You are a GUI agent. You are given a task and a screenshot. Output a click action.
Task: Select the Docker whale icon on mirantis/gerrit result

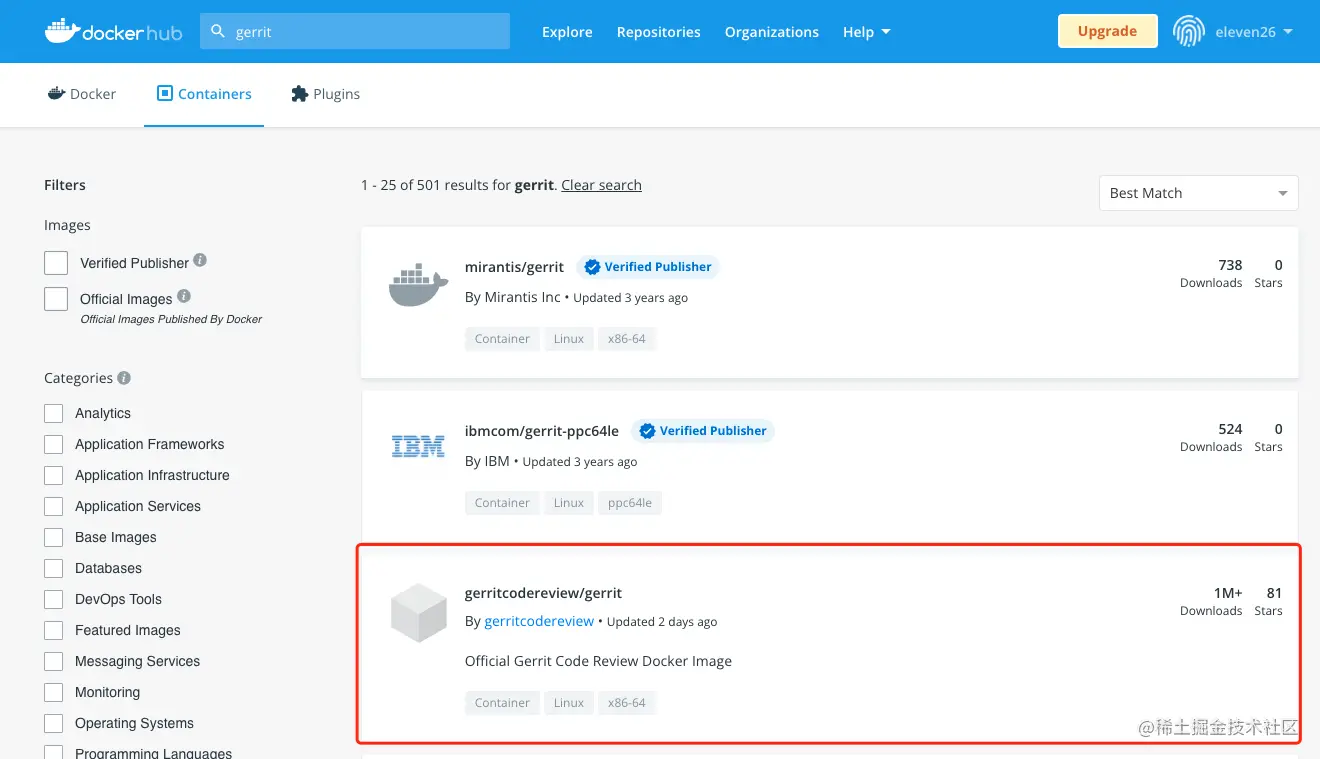[417, 285]
